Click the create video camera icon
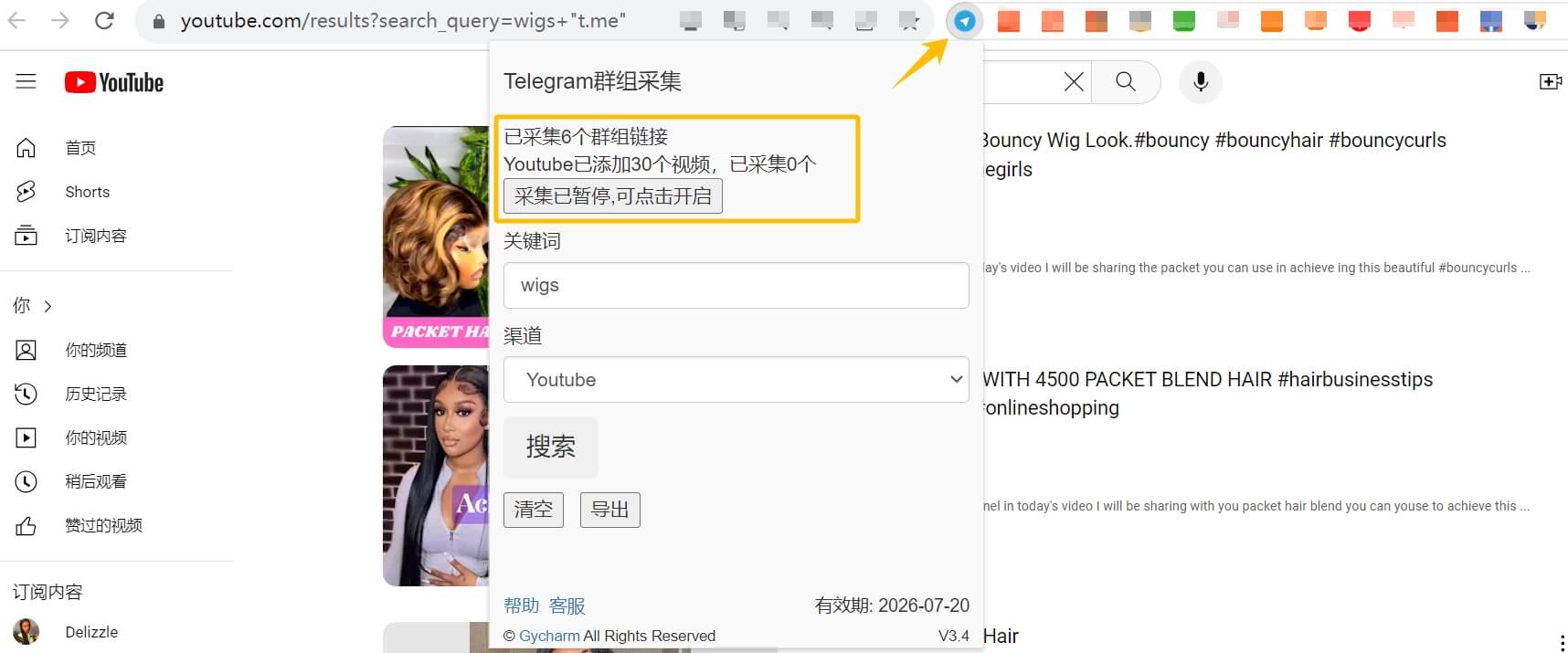Viewport: 1568px width, 653px height. (x=1550, y=82)
